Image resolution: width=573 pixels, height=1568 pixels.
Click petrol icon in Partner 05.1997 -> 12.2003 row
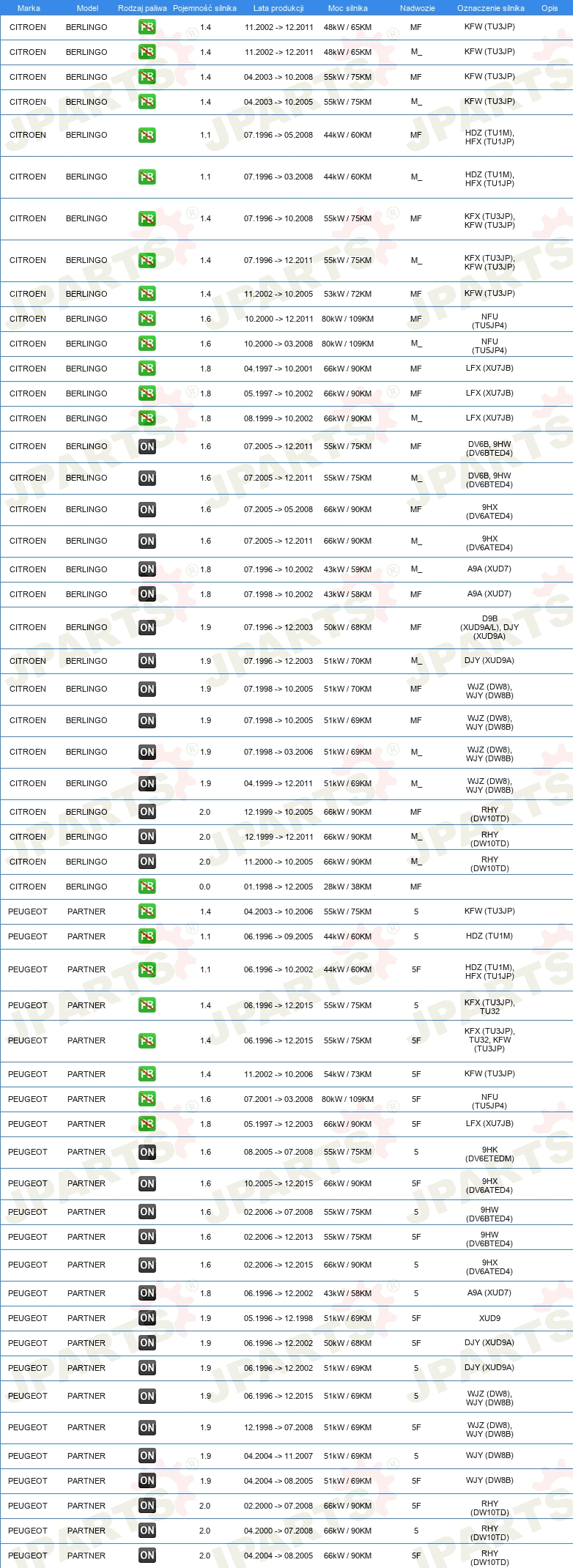(147, 1124)
